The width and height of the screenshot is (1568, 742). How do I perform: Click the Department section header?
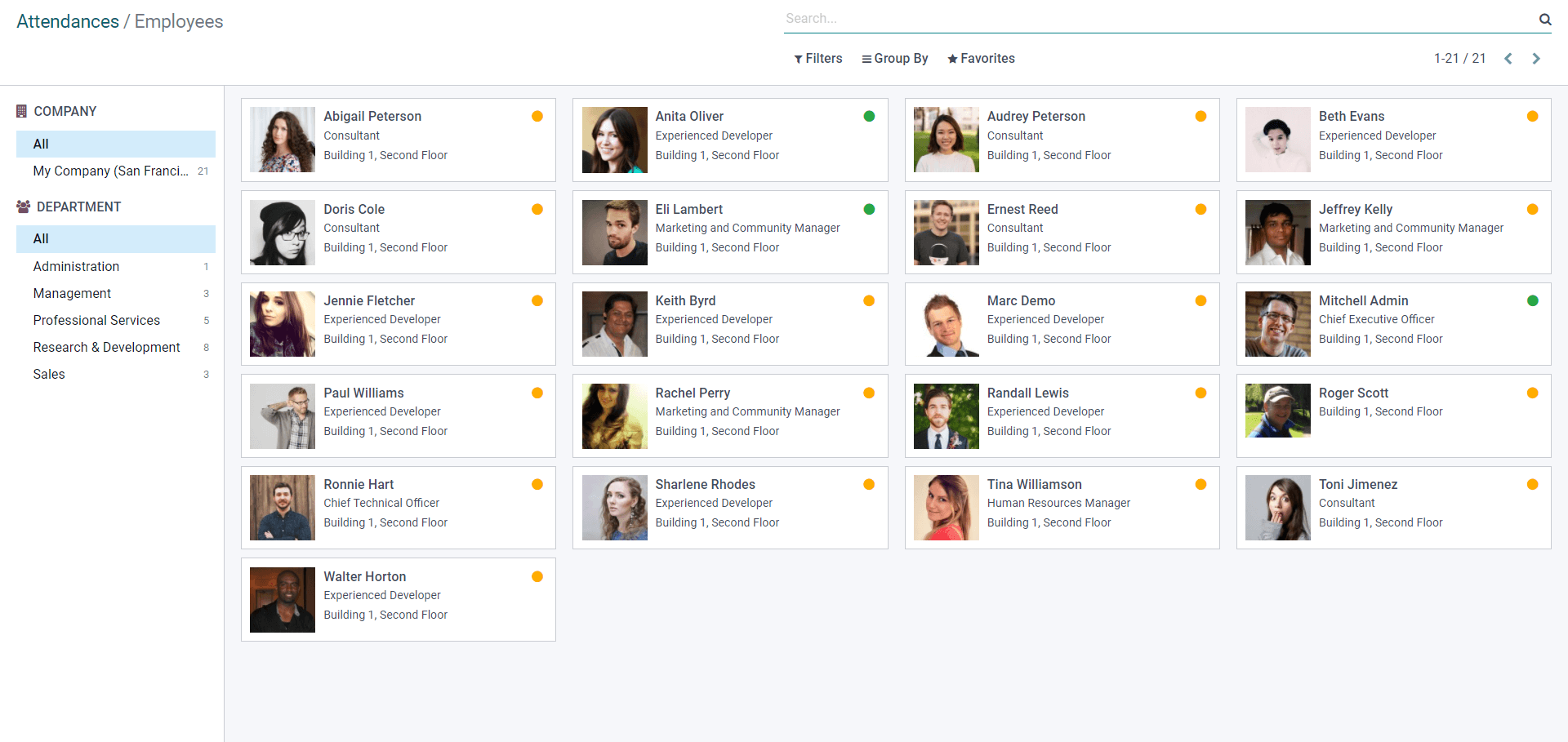(69, 207)
